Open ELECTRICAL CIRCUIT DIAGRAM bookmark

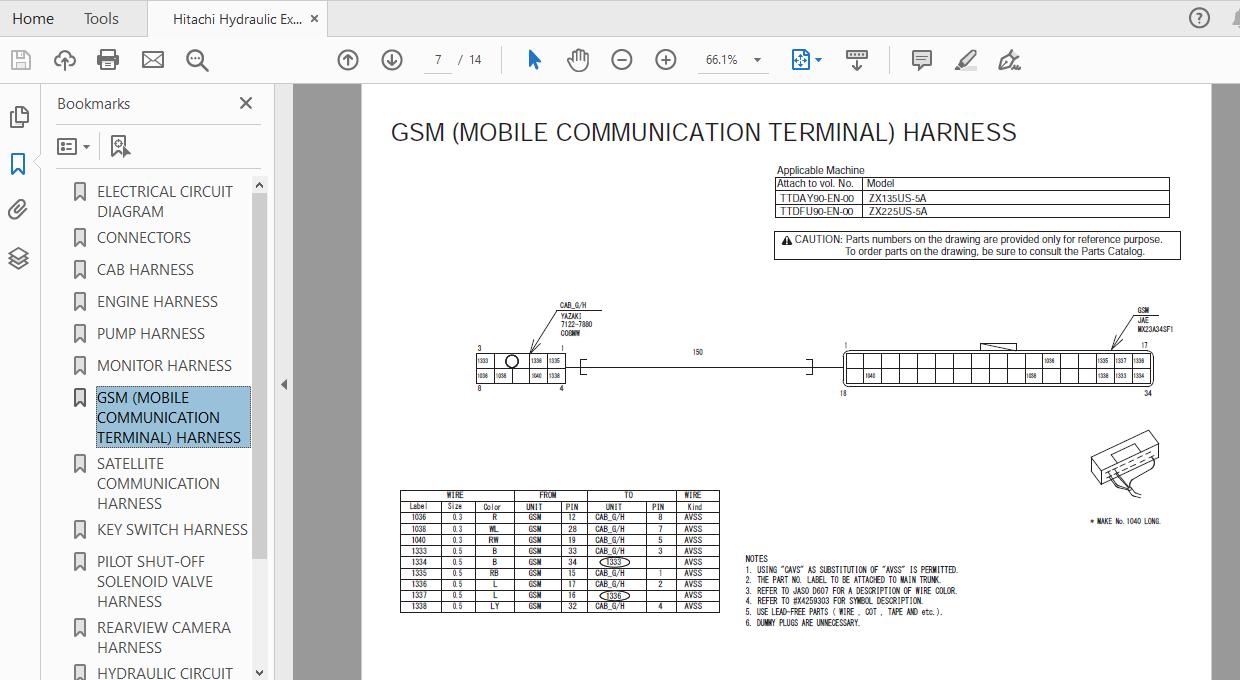coord(165,201)
